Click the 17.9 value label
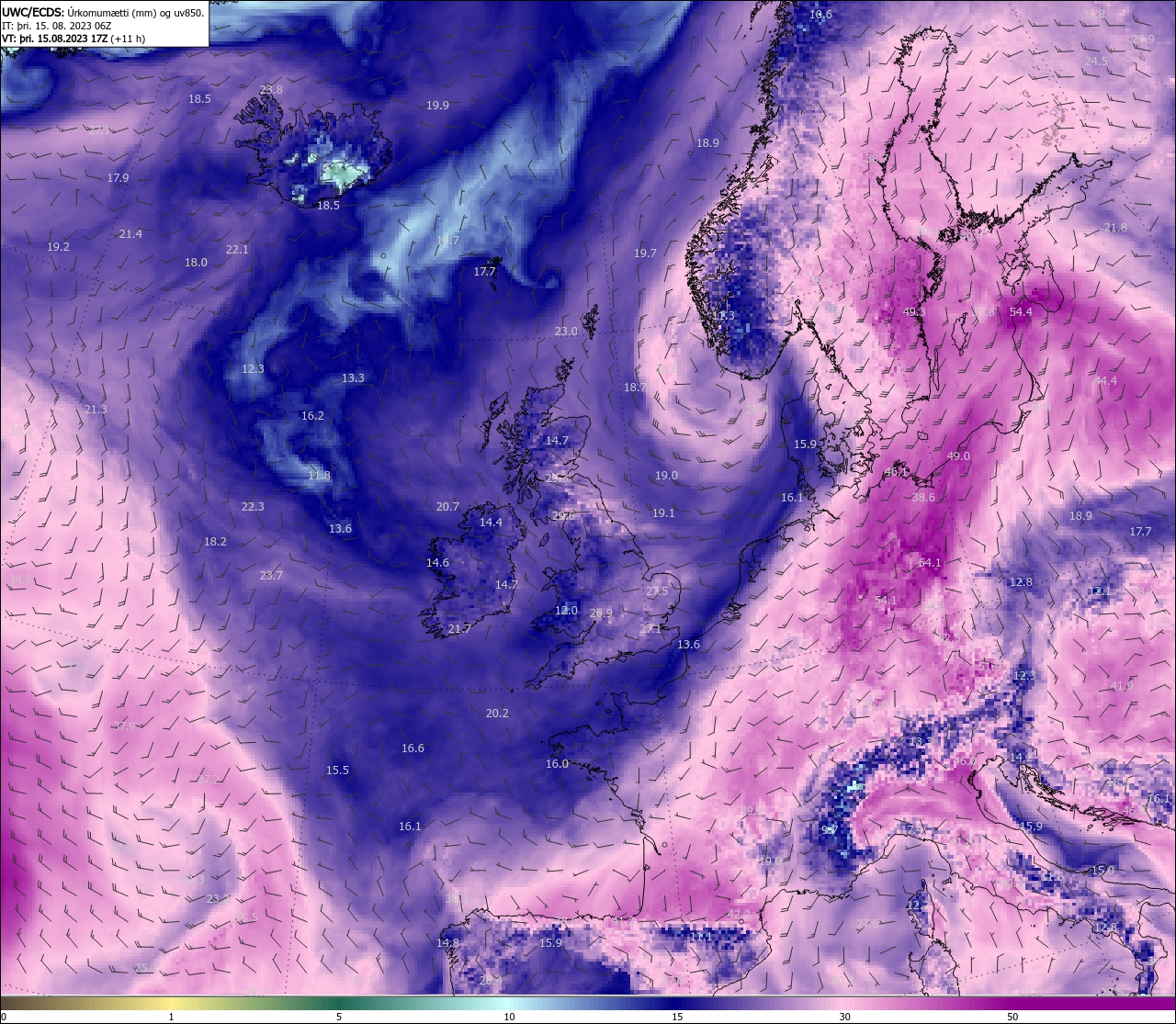The height and width of the screenshot is (1024, 1176). tap(118, 178)
